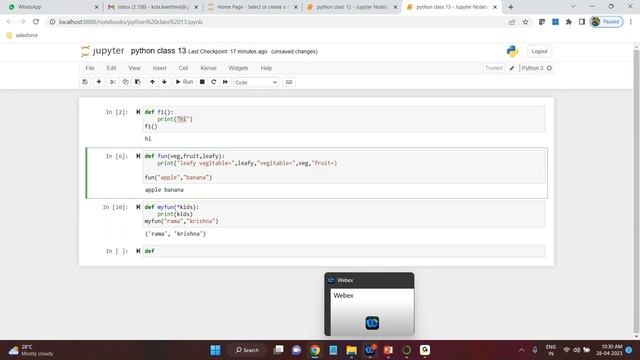Save notebook with the floppy disk icon
This screenshot has height=360, width=640.
[x=85, y=82]
